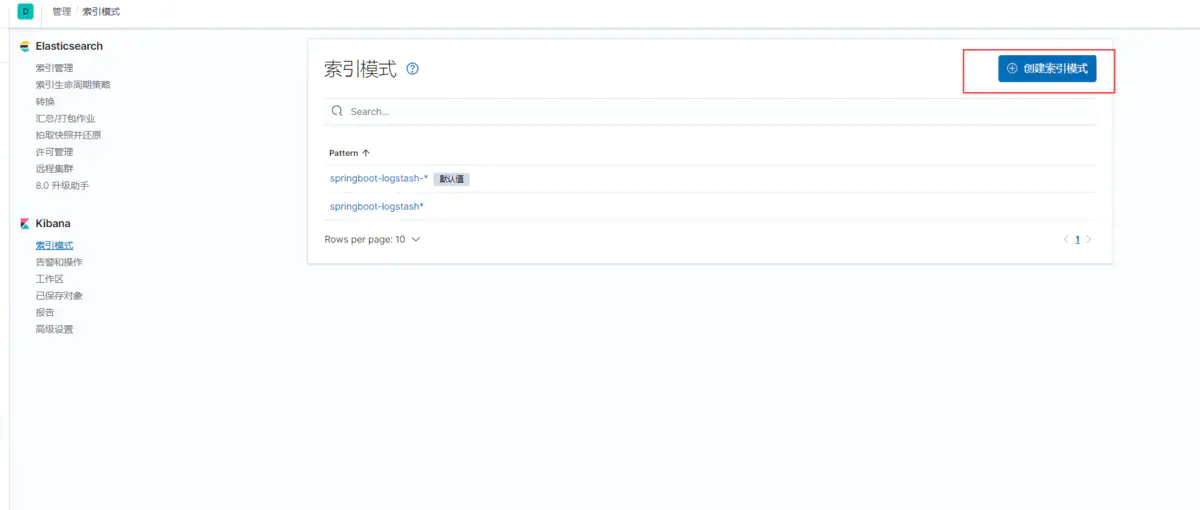Open 告警和操作 in the sidebar
Image resolution: width=1200 pixels, height=510 pixels.
click(x=59, y=262)
